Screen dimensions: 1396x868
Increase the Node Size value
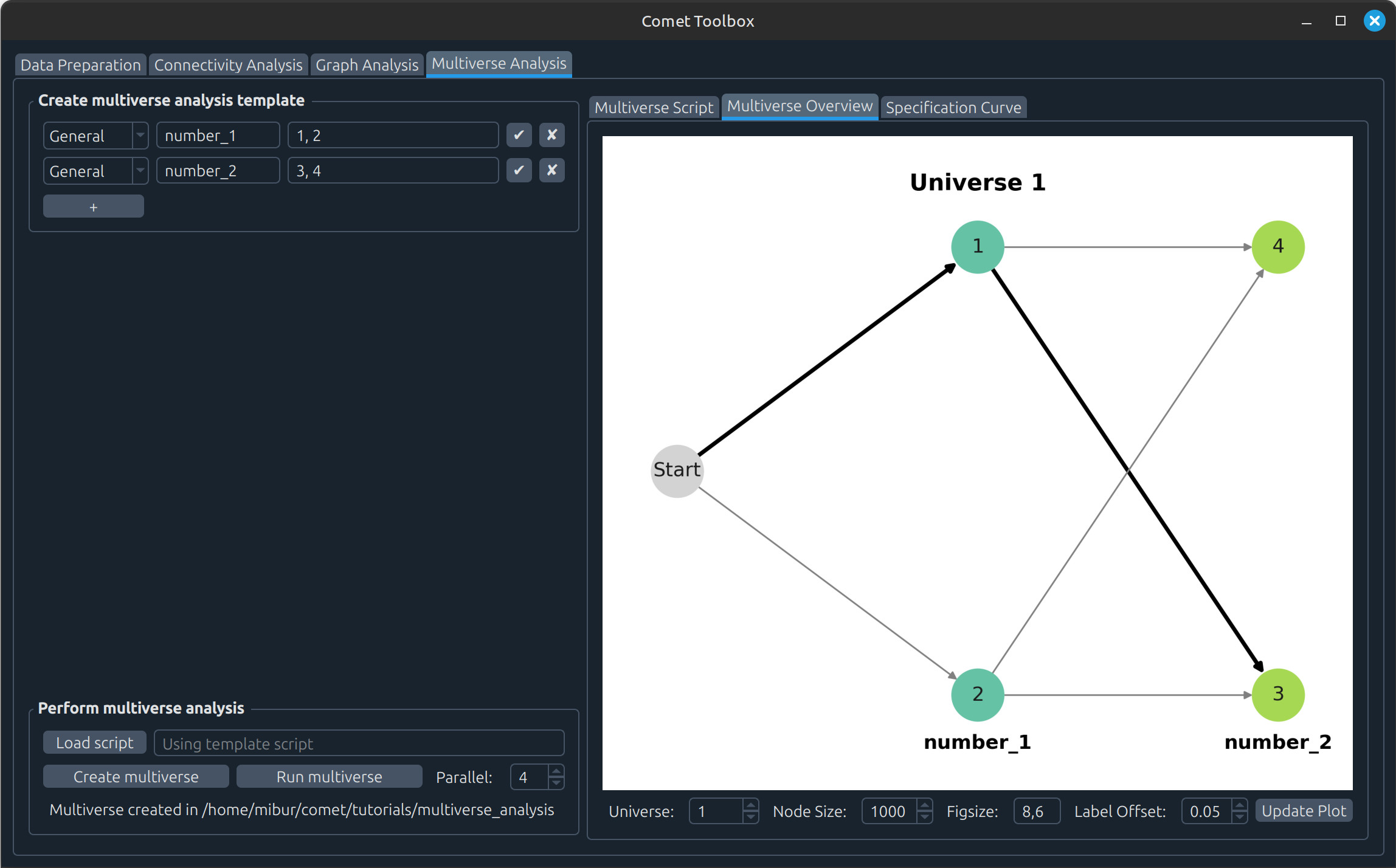coord(924,805)
